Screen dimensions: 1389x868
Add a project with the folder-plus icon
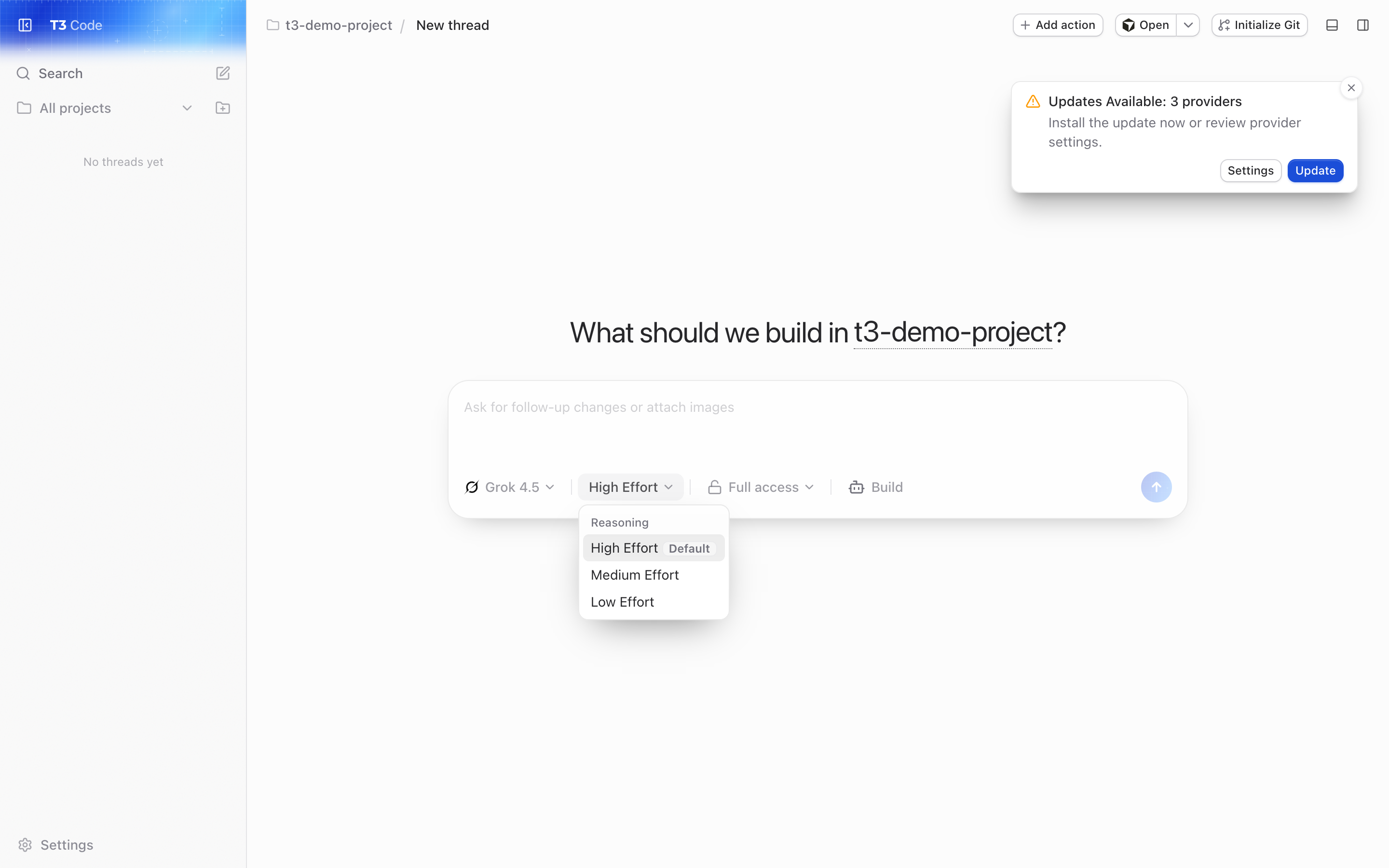(223, 108)
